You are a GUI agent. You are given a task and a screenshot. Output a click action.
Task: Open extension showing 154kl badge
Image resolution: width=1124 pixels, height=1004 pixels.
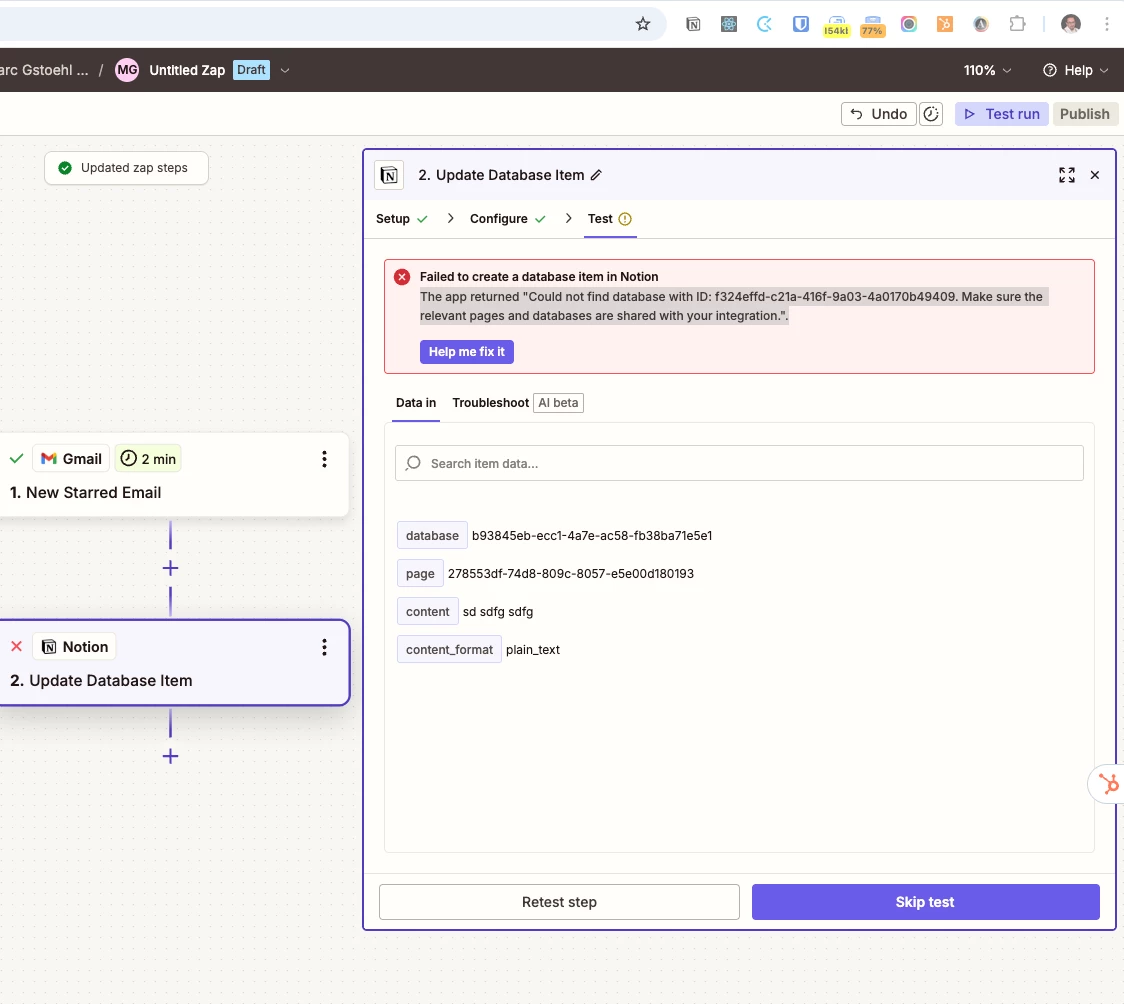(837, 26)
